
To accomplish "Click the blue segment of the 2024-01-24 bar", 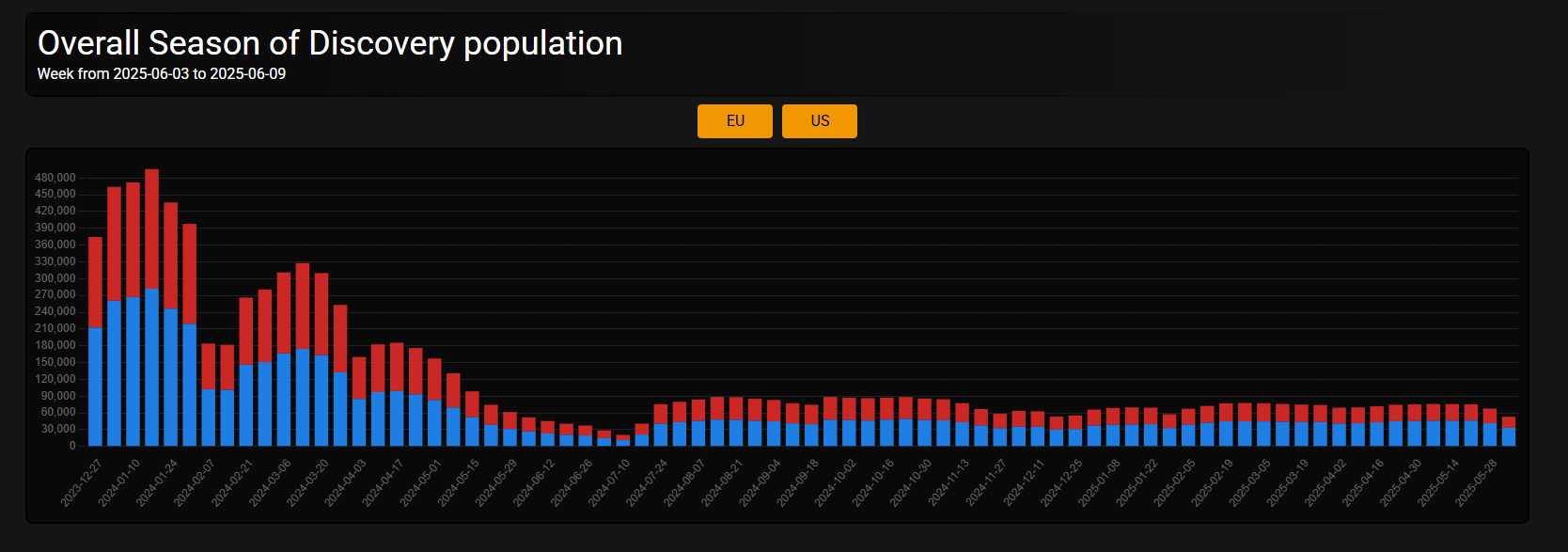I will click(170, 377).
